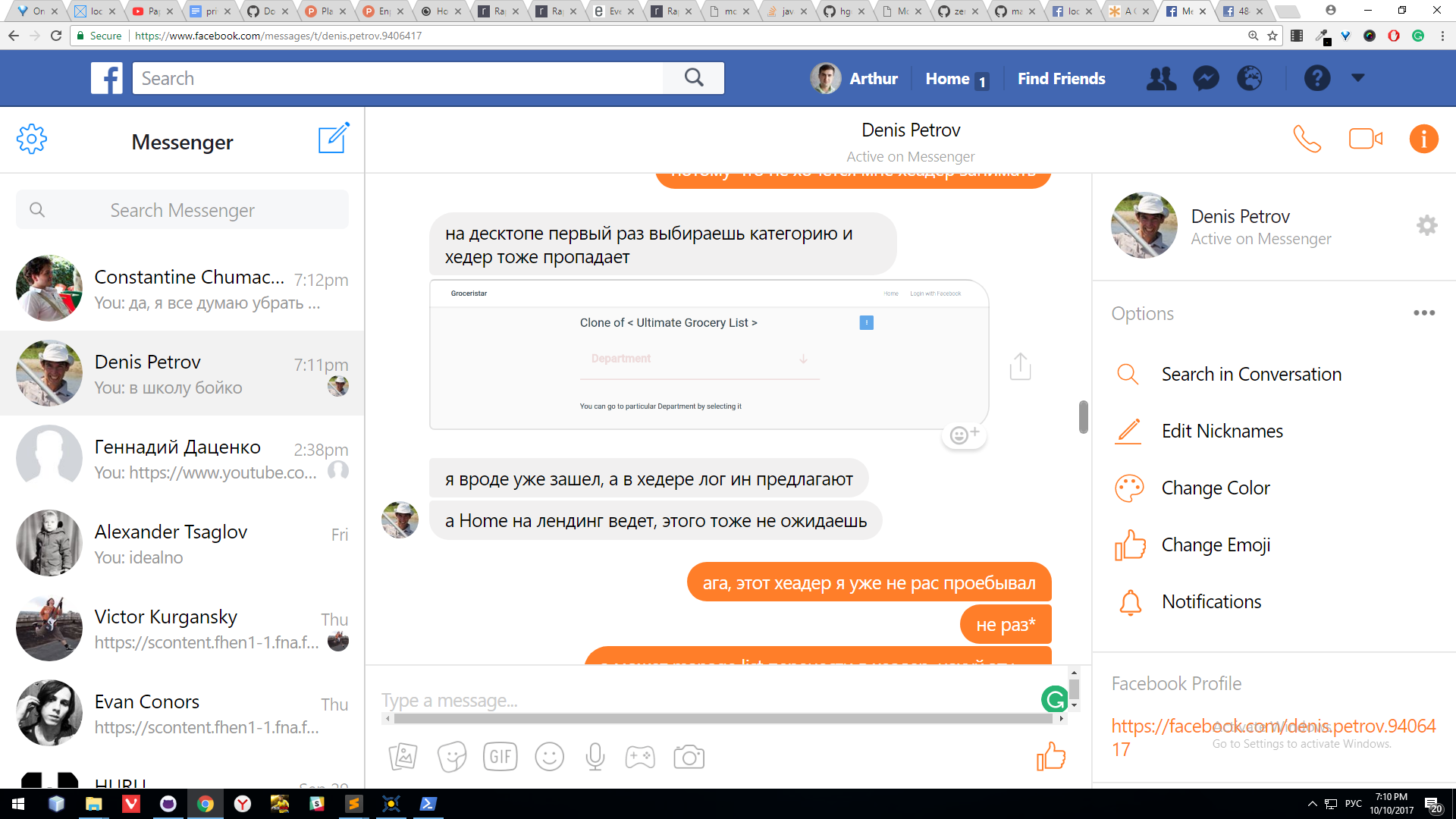Reload the page in Chrome
Image resolution: width=1456 pixels, height=819 pixels.
[56, 36]
